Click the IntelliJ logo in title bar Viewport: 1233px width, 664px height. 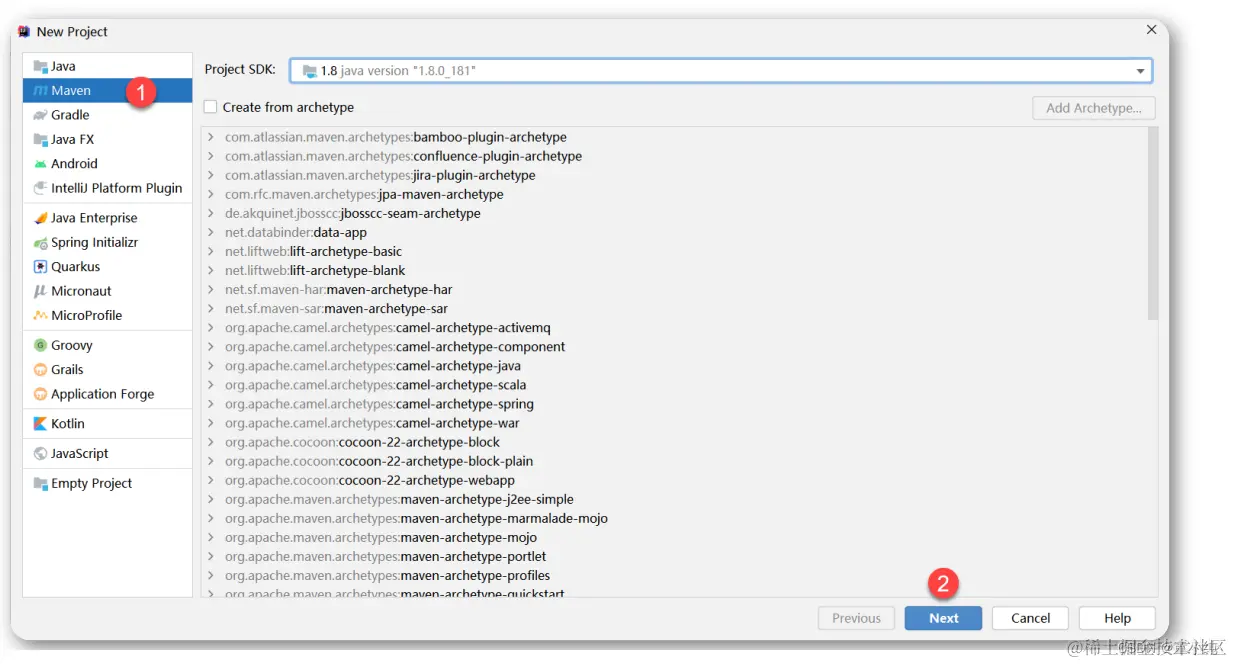pos(23,32)
